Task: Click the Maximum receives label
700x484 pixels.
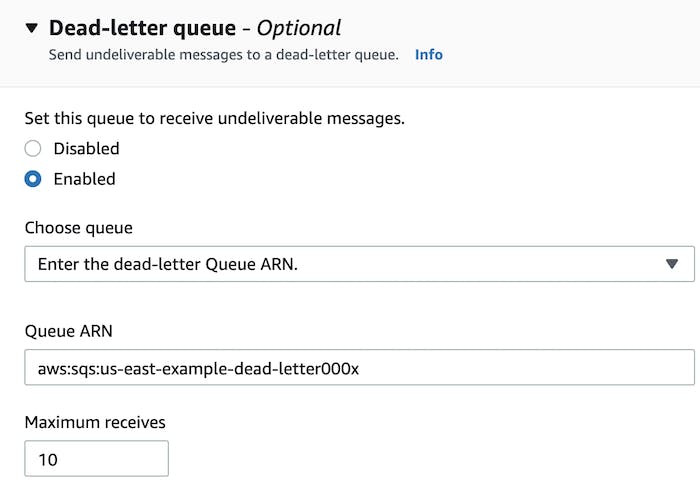Action: [x=95, y=422]
